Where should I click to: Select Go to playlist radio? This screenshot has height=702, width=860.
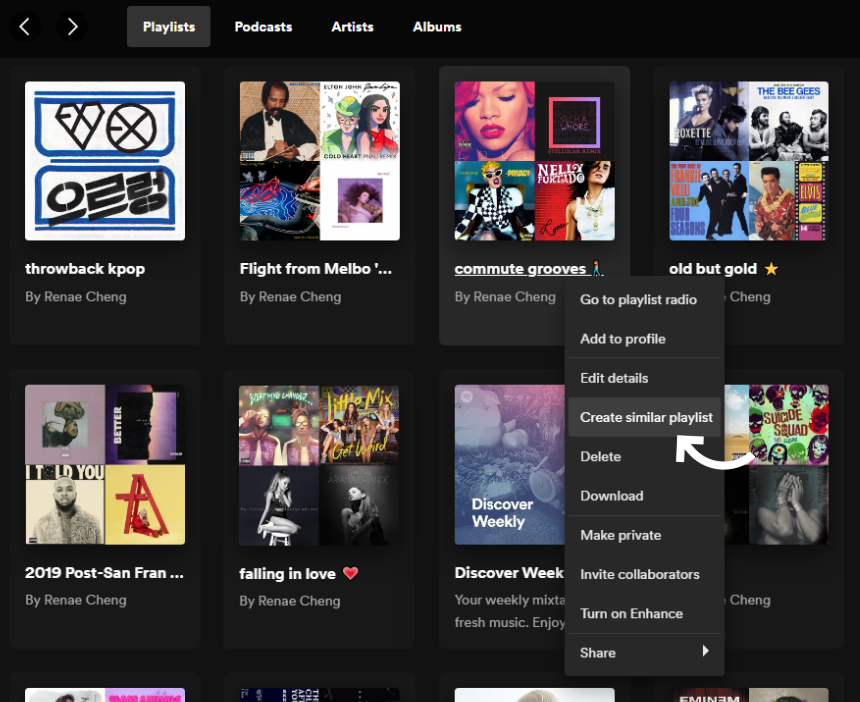click(x=638, y=299)
